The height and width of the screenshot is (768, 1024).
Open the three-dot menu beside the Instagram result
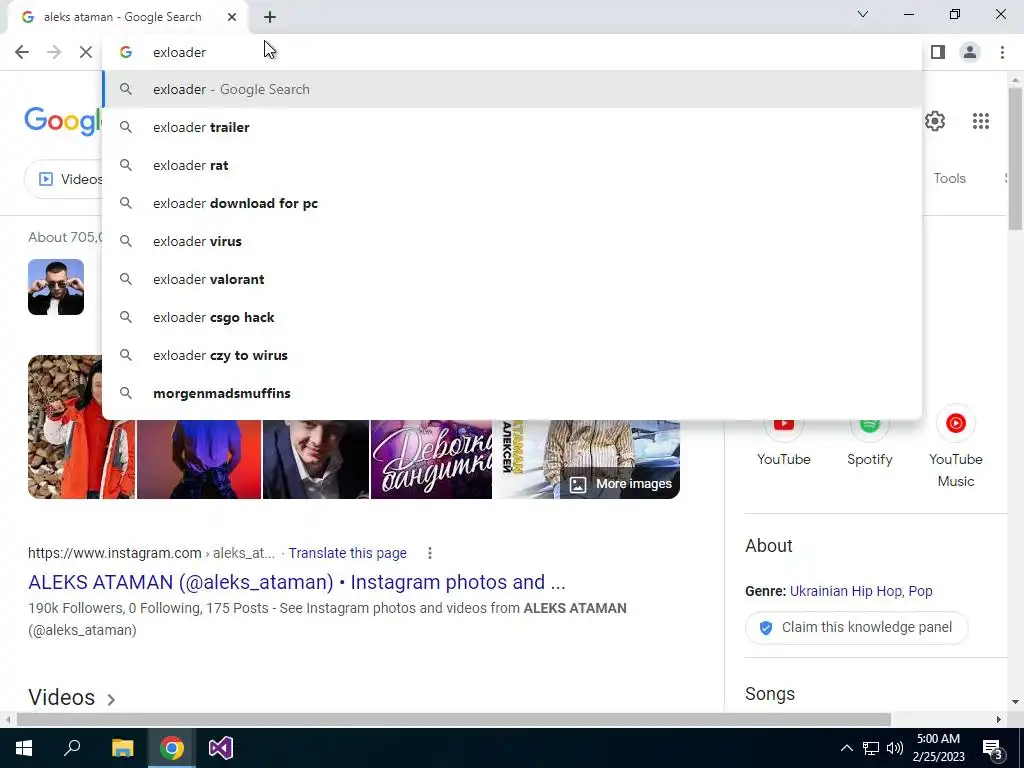click(x=429, y=553)
